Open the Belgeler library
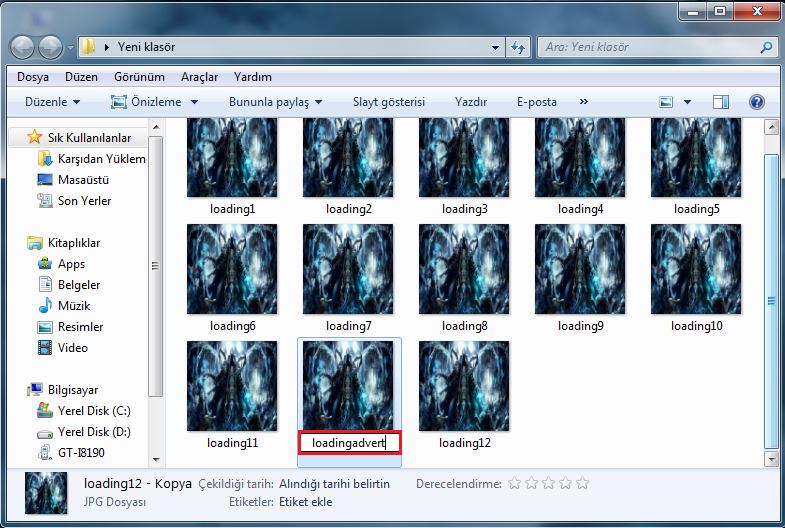The height and width of the screenshot is (528, 785). (x=69, y=285)
